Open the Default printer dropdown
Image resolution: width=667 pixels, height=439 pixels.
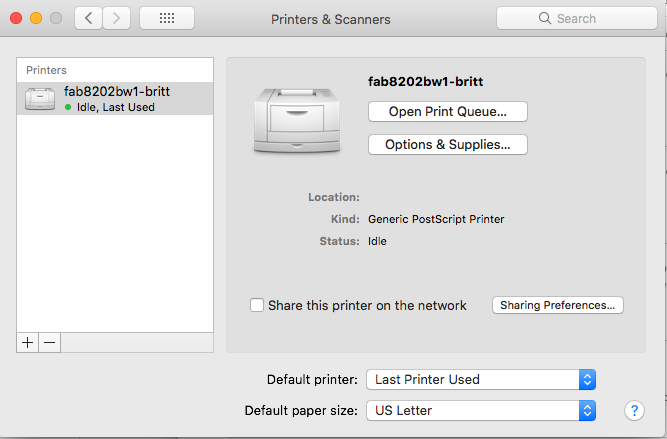tap(481, 379)
